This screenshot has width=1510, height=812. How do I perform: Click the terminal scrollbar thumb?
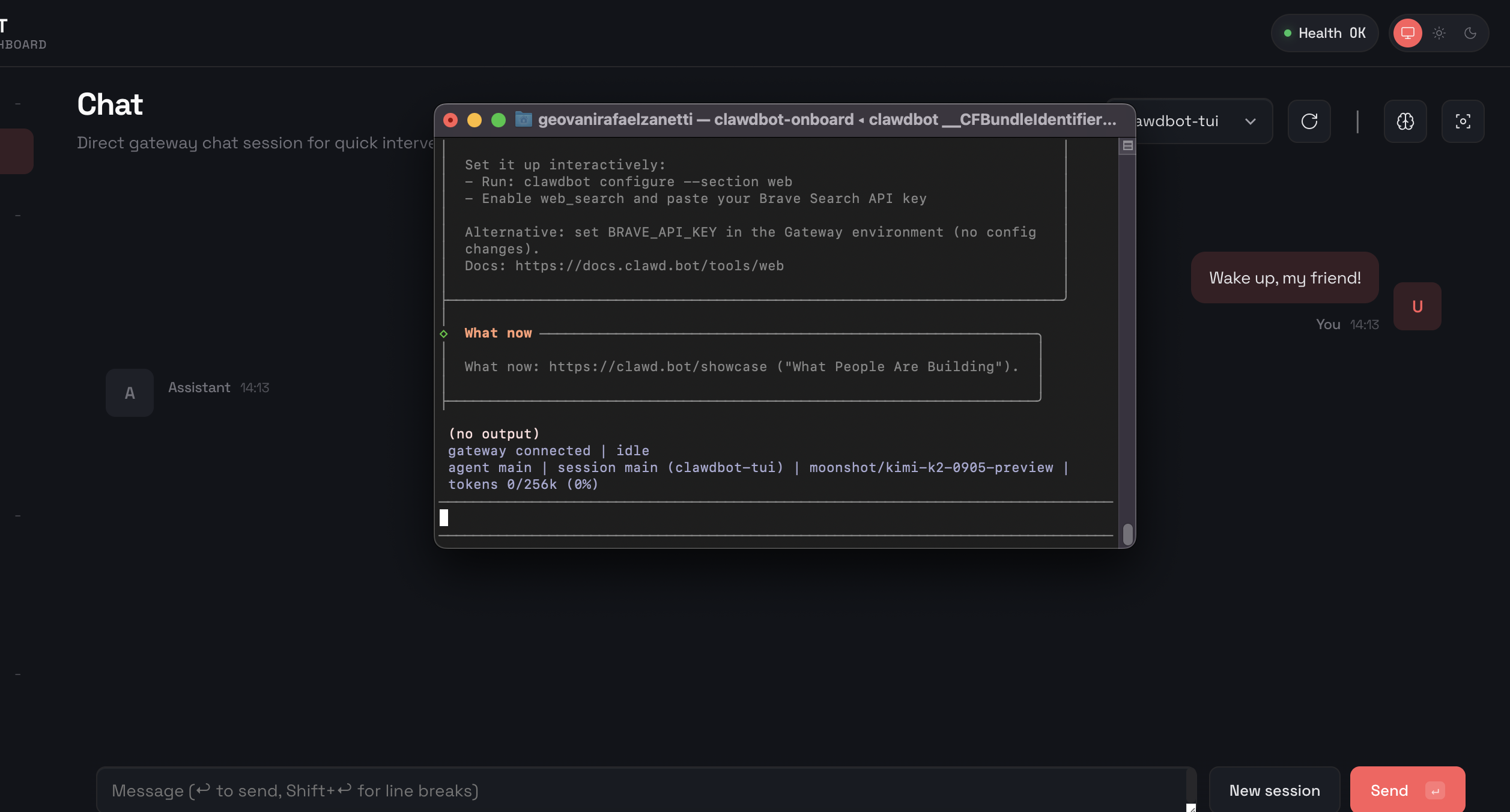tap(1127, 533)
